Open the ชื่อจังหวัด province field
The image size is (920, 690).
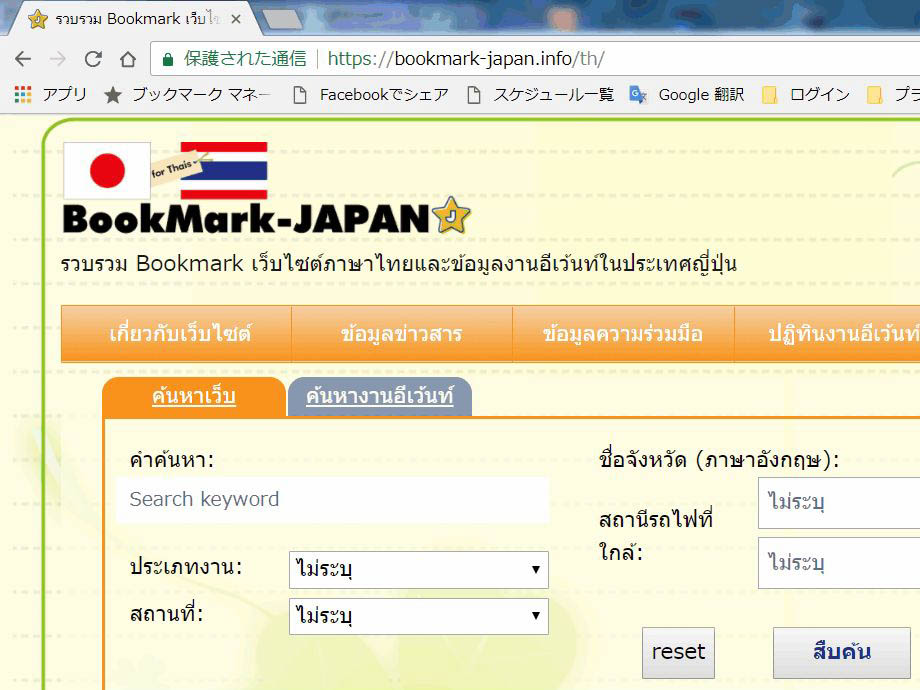pyautogui.click(x=838, y=502)
